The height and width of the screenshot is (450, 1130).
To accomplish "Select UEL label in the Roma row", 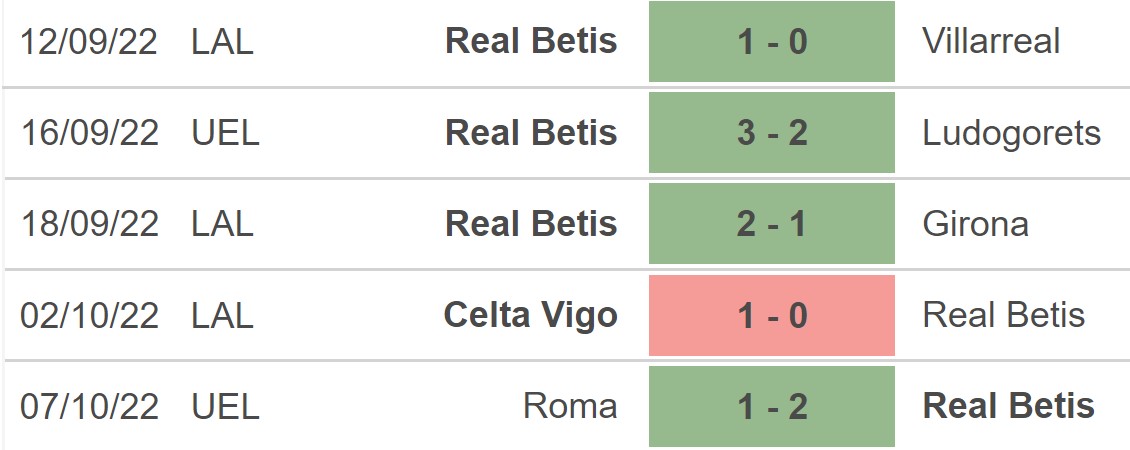I will coord(225,407).
